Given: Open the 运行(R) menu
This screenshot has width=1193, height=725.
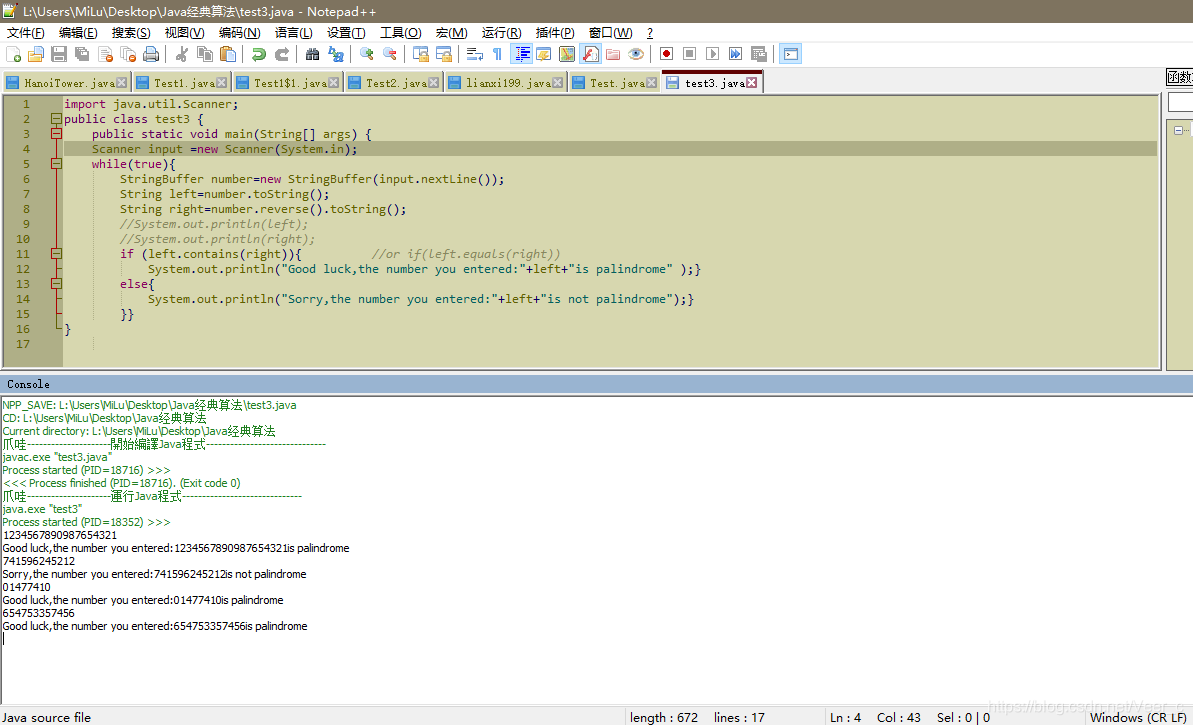Looking at the screenshot, I should click(501, 33).
